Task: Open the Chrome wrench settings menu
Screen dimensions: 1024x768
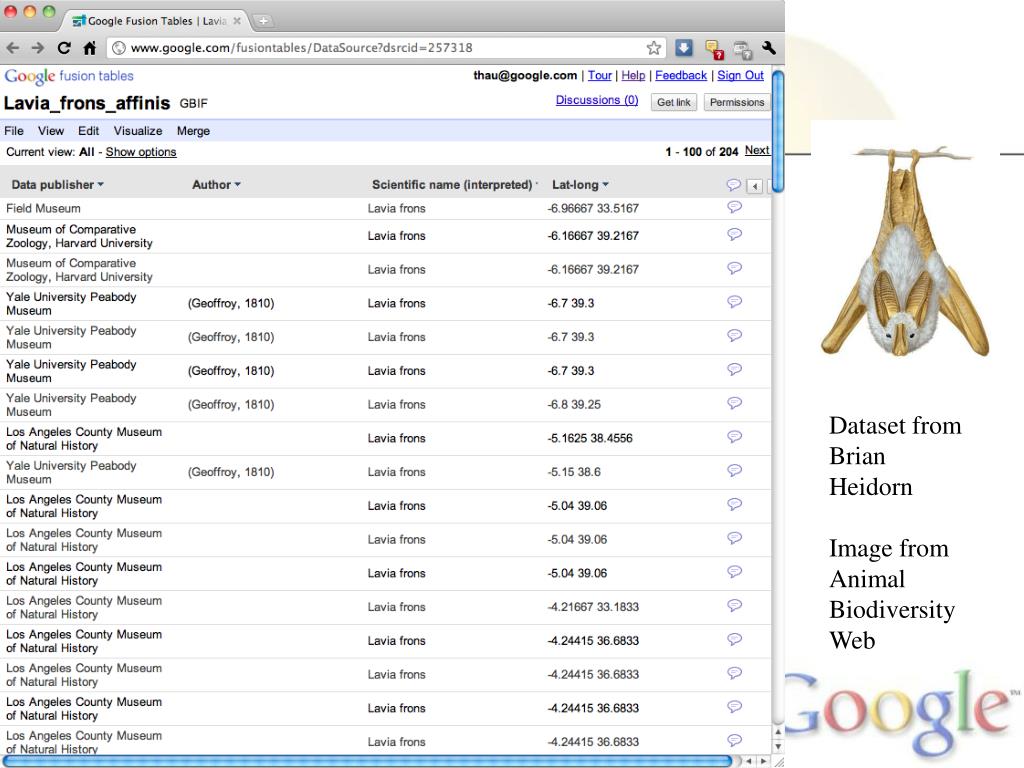Action: pos(769,47)
